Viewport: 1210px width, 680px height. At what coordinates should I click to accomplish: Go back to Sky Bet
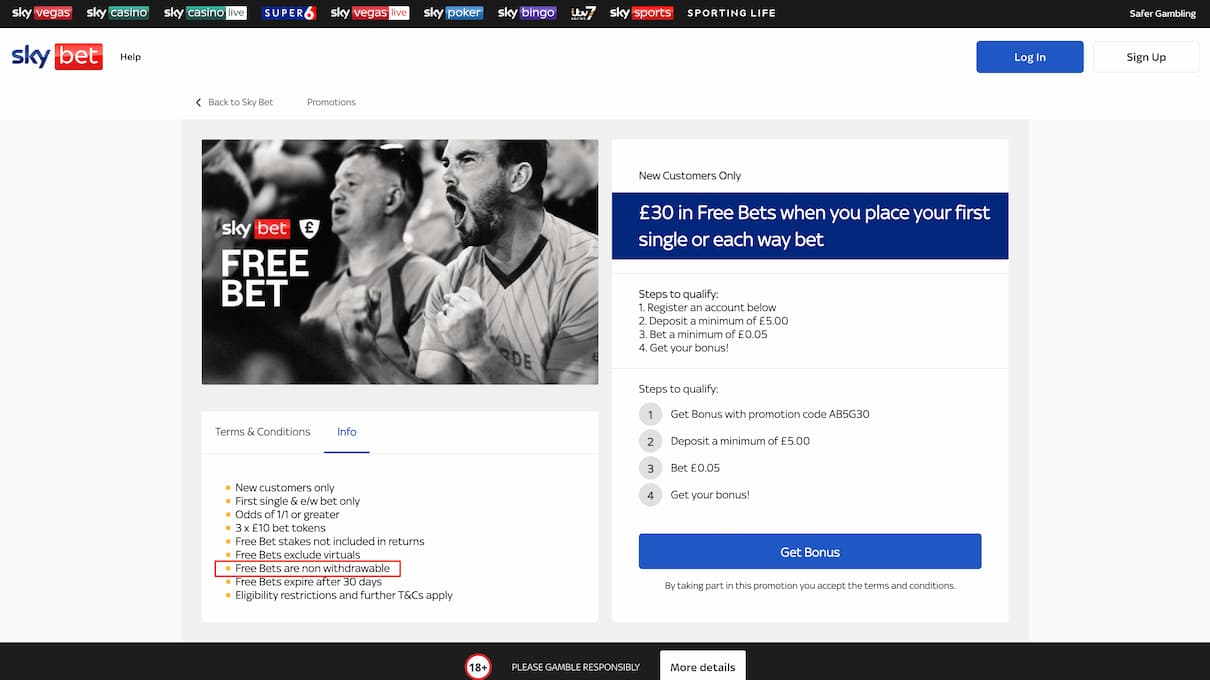pos(240,102)
